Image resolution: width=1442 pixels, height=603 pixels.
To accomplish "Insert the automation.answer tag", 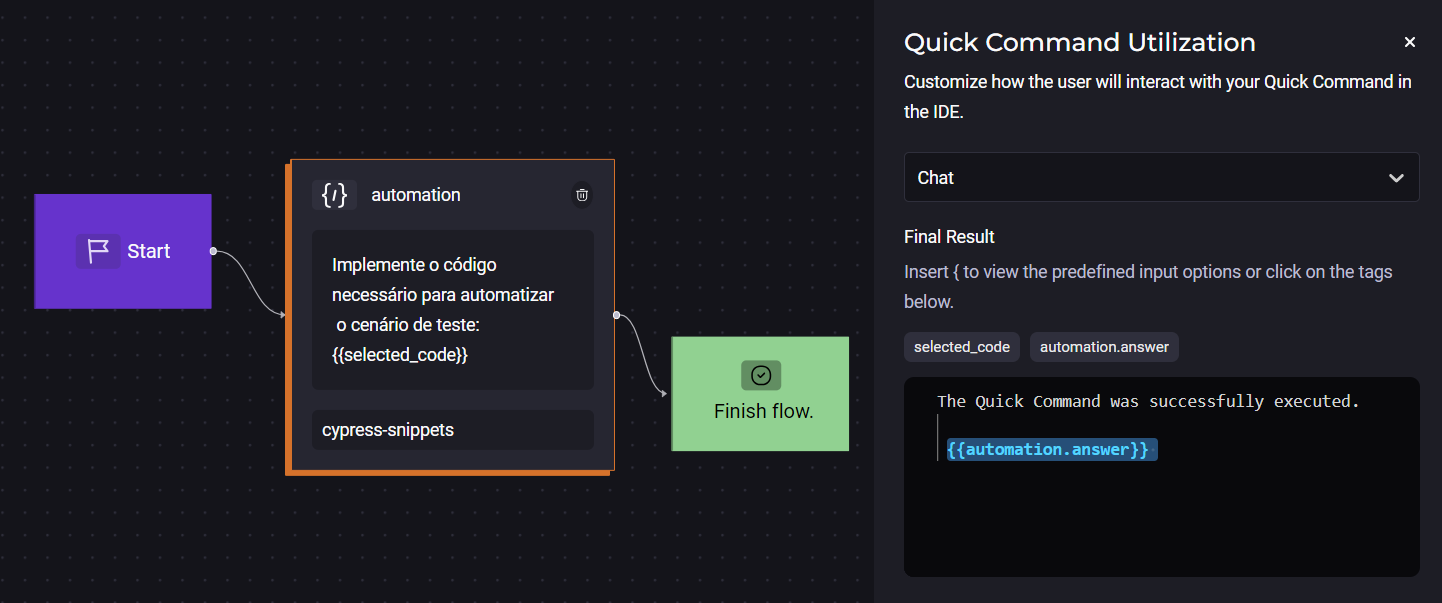I will [x=1105, y=347].
